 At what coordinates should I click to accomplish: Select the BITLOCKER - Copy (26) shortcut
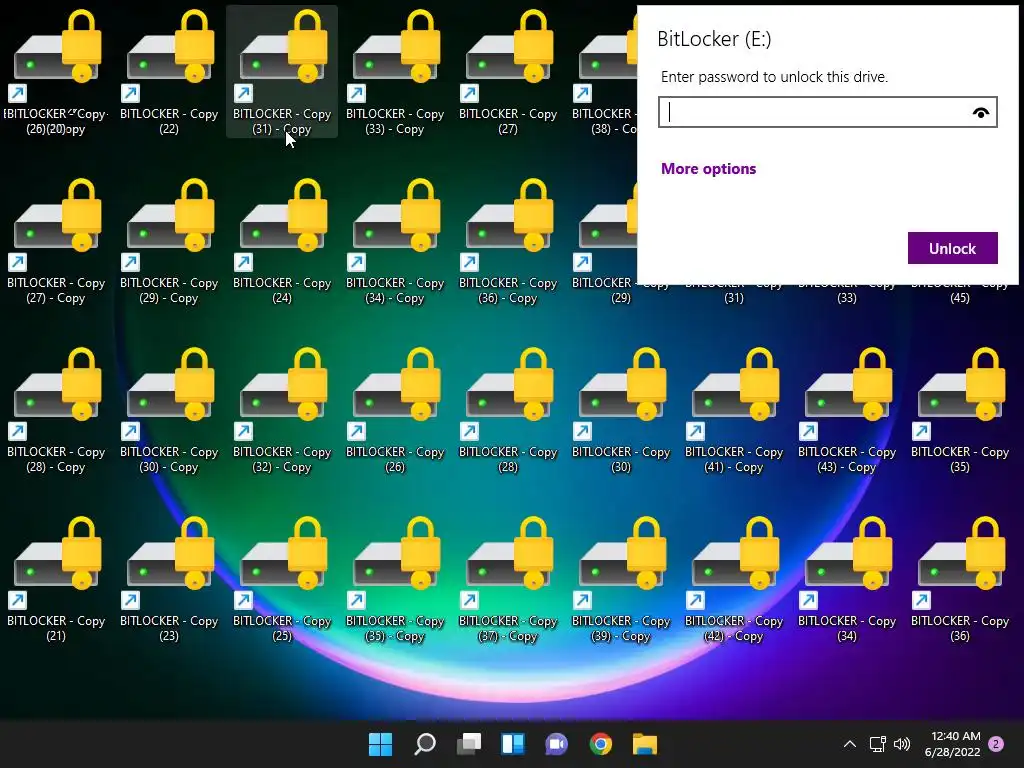(x=395, y=410)
